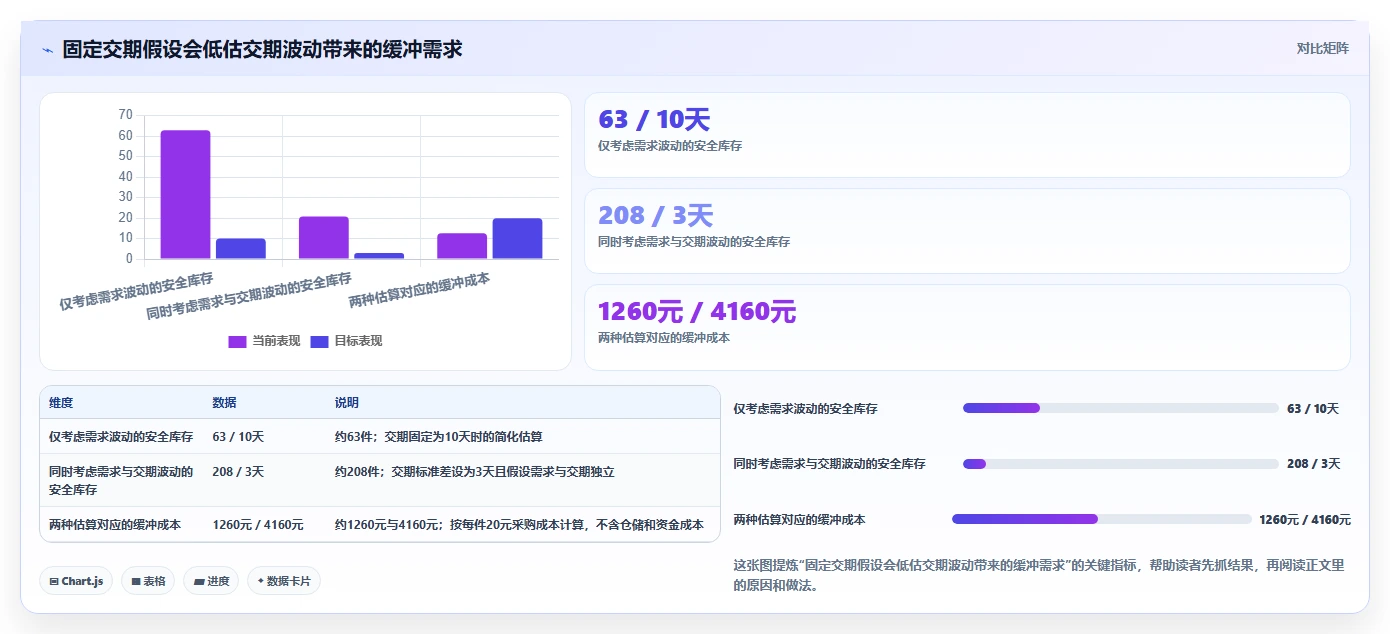Click table cell 同时考虑需求与交期波动的安全库存
The height and width of the screenshot is (634, 1390).
pos(121,481)
